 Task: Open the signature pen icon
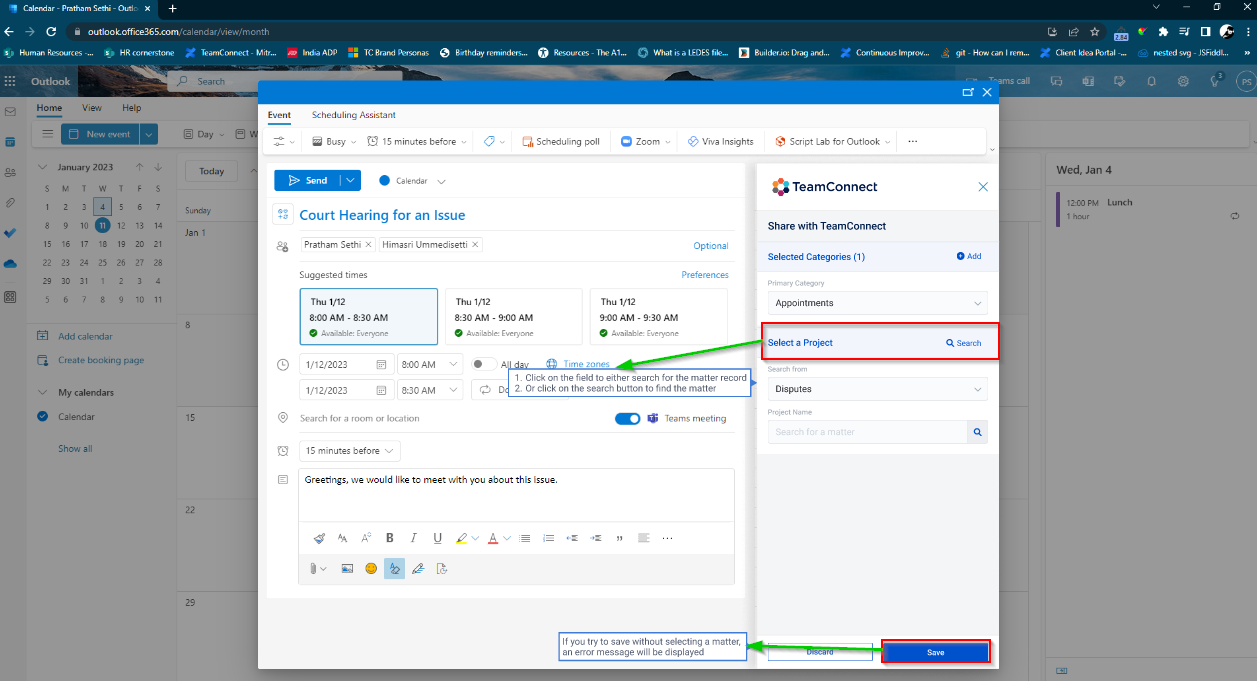click(418, 568)
